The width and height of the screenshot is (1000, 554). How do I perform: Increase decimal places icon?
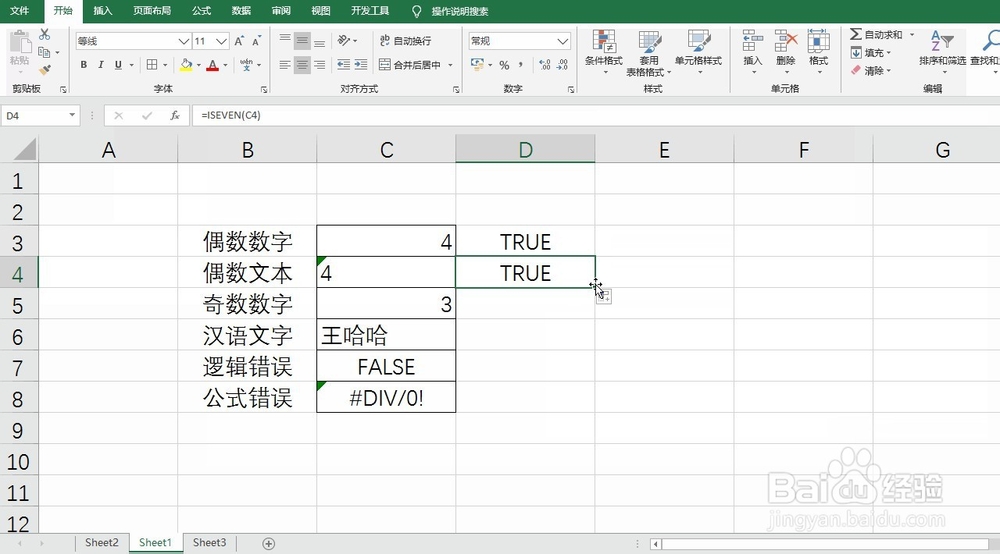pos(545,65)
